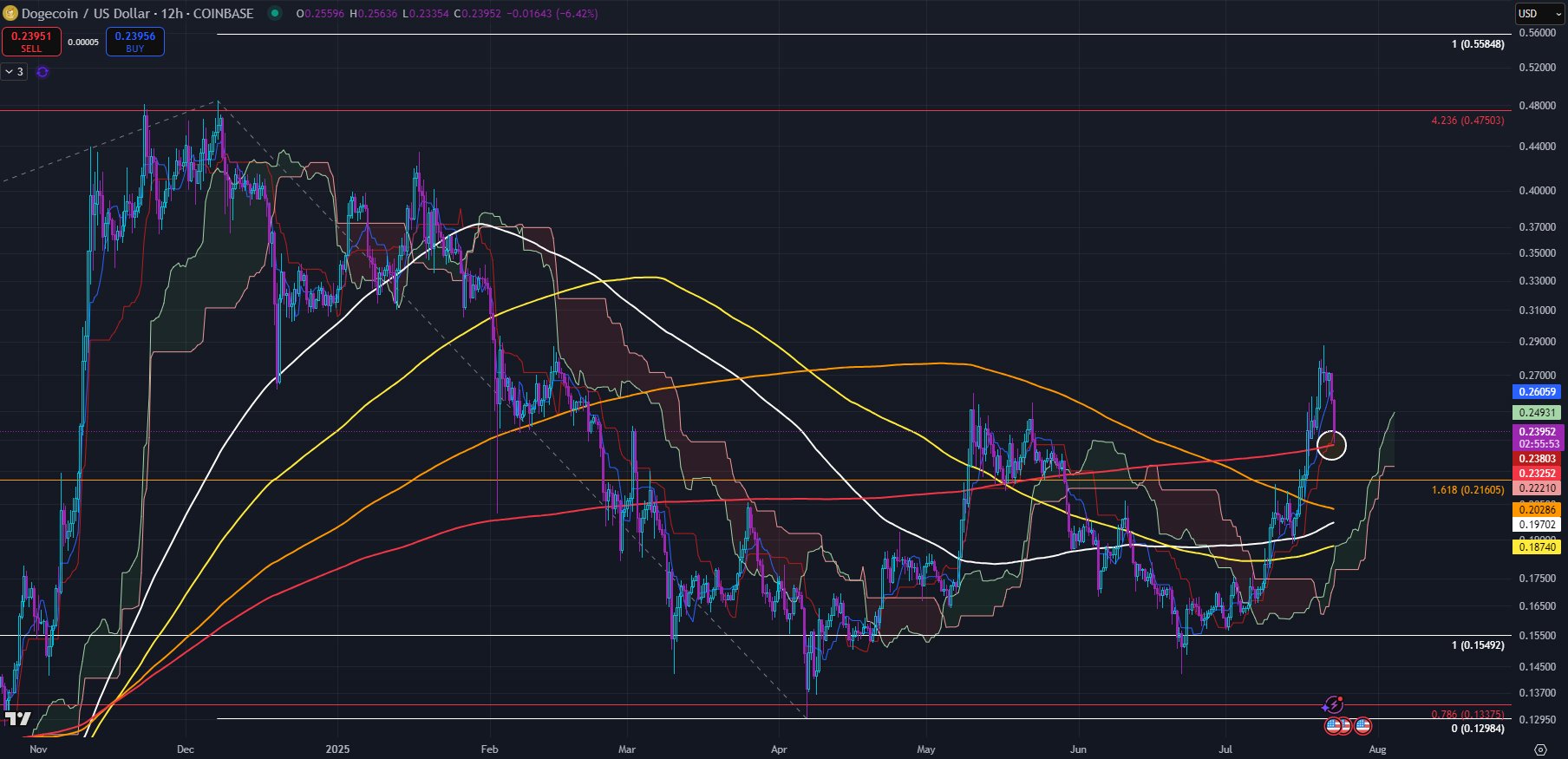Open the USD currency dropdown
Viewport: 1568px width, 759px height.
[1539, 13]
